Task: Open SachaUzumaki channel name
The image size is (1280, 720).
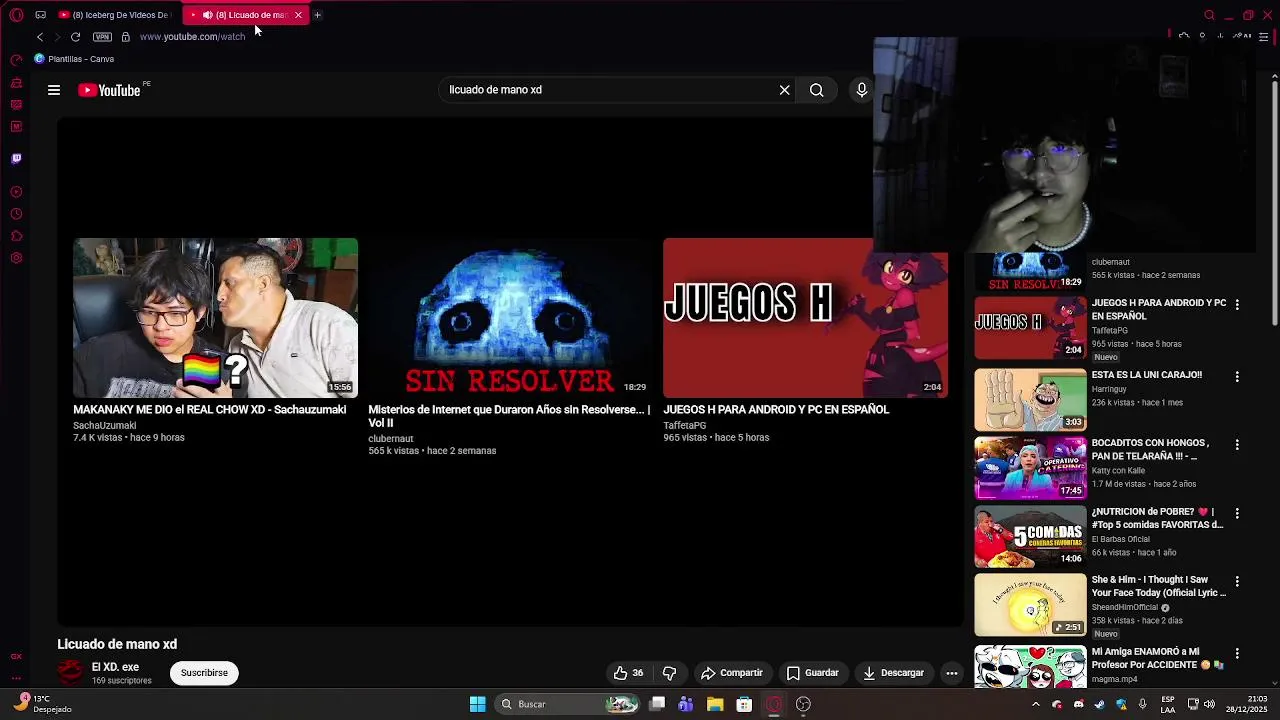Action: coord(104,426)
